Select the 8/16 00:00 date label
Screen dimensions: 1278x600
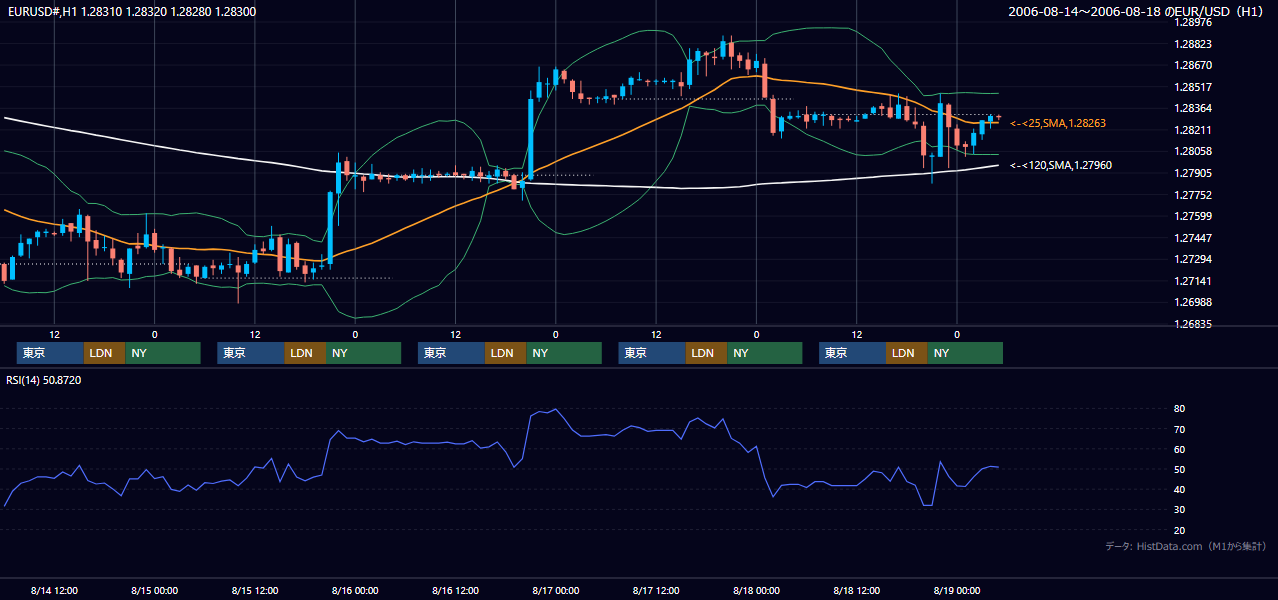point(355,591)
